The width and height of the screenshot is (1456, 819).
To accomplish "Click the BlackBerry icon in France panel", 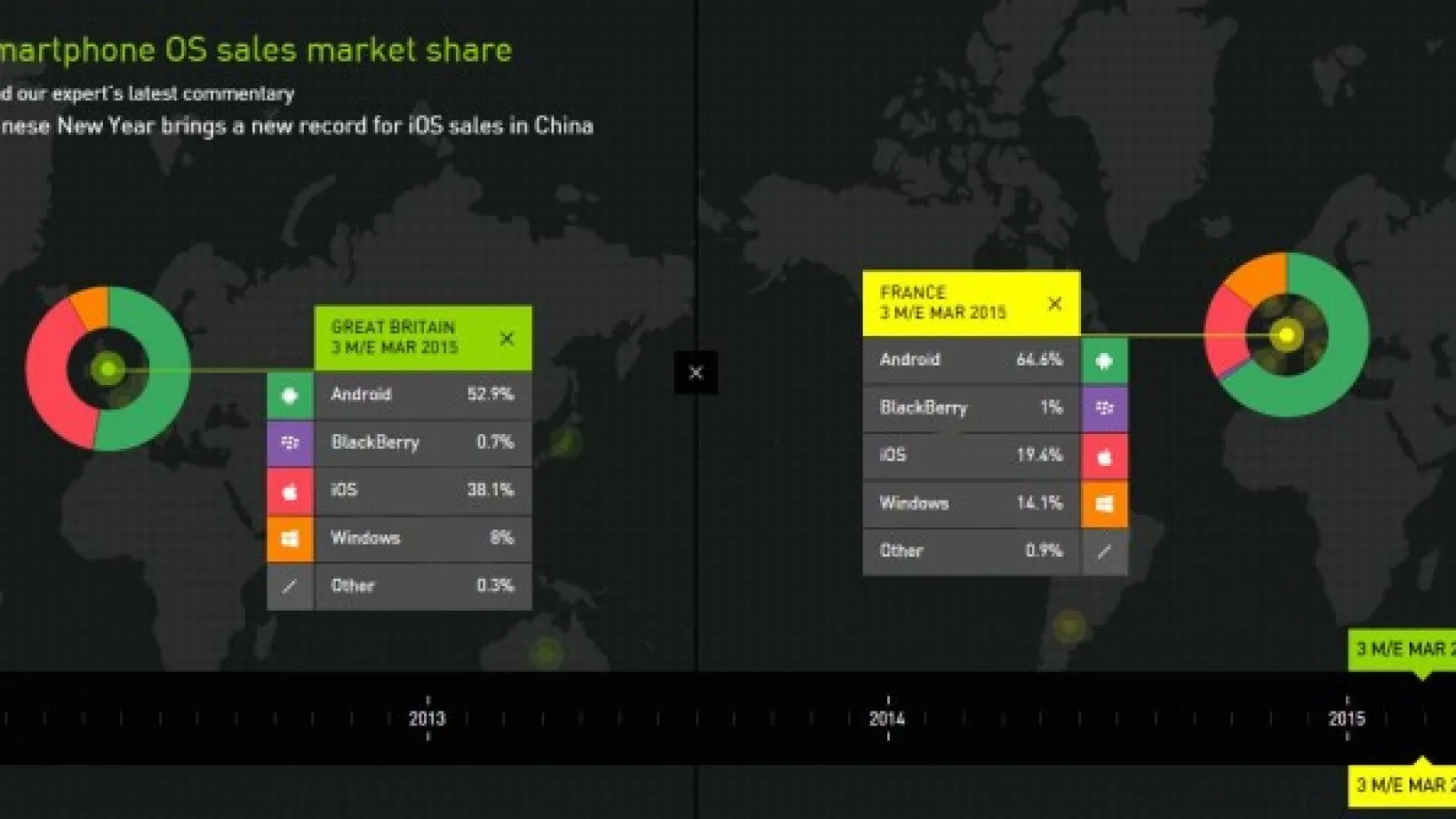I will click(1104, 408).
